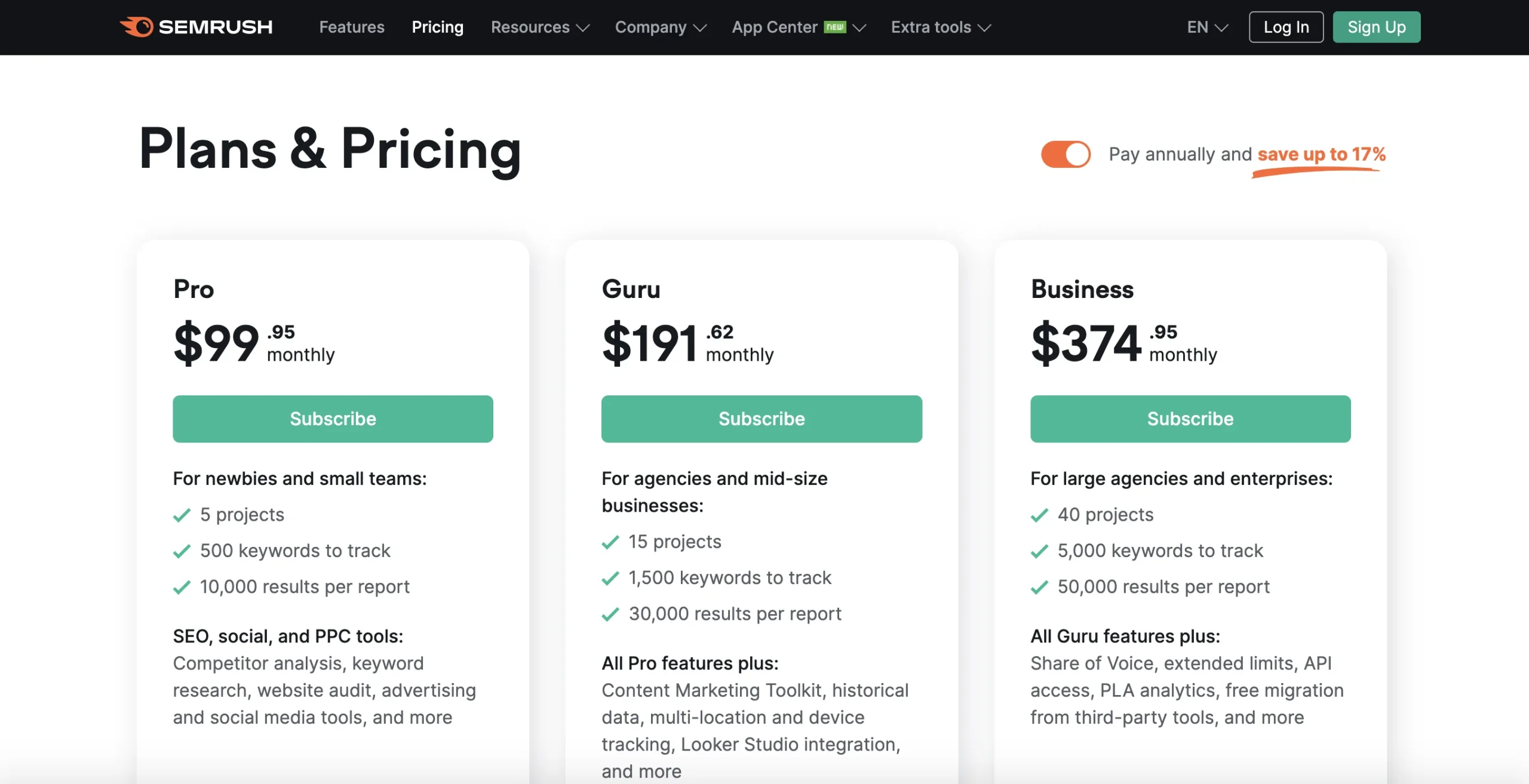Click the Semrush logo icon
The image size is (1529, 784).
pos(138,27)
